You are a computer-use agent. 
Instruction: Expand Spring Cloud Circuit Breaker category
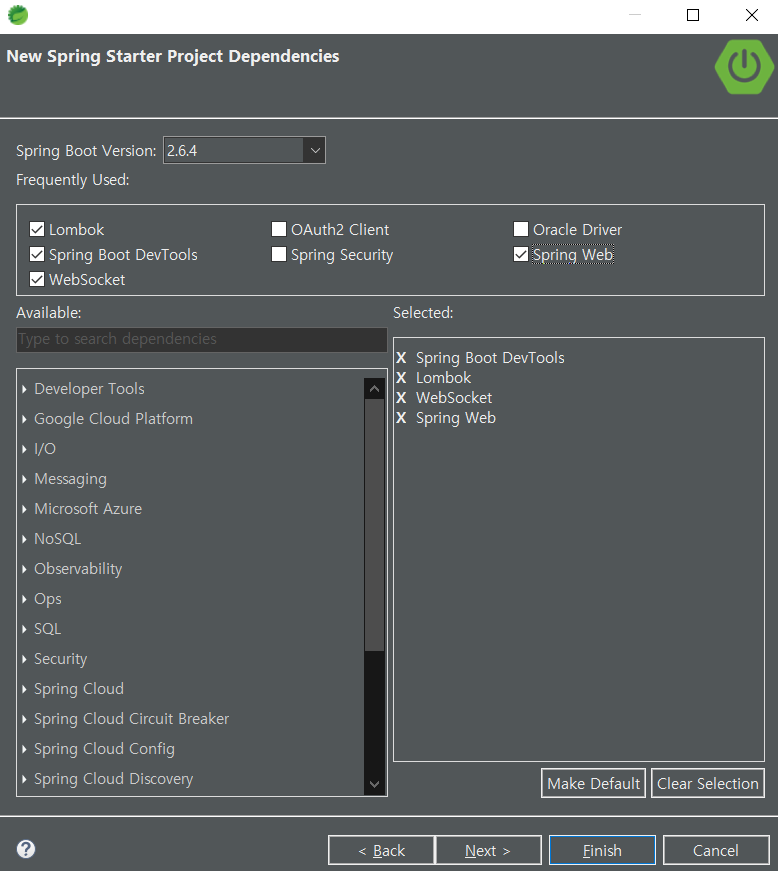(24, 719)
